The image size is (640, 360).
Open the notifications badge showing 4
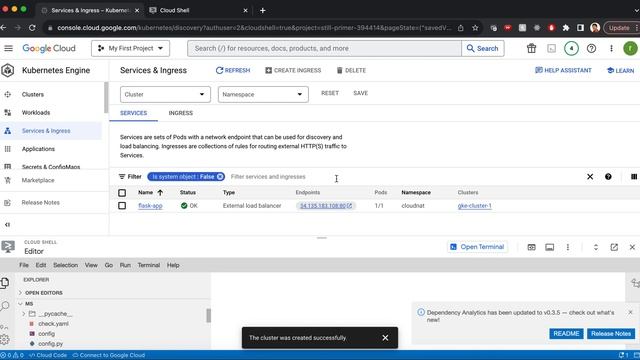(571, 49)
